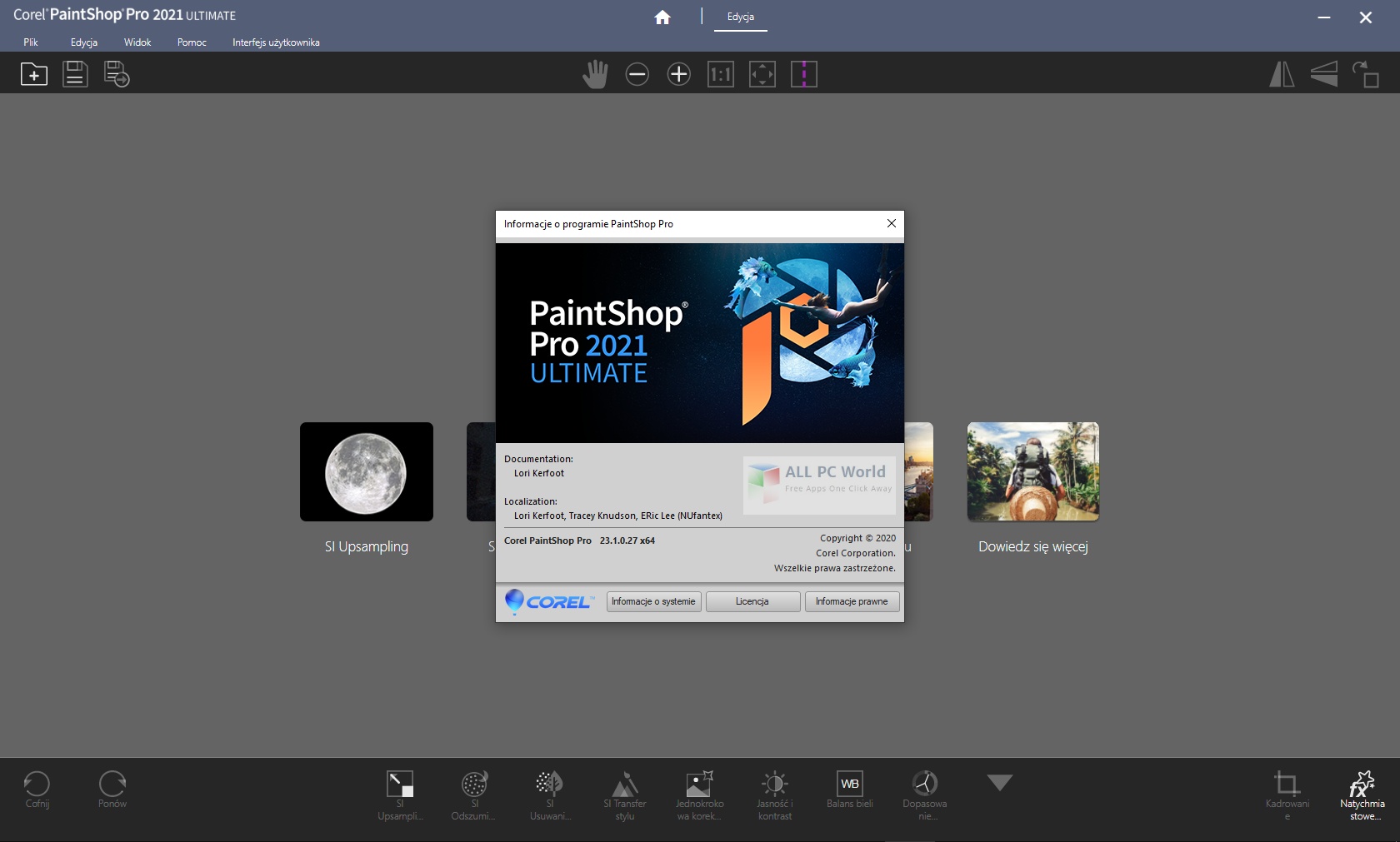Click the zoom out minus icon
Viewport: 1400px width, 842px height.
click(637, 74)
